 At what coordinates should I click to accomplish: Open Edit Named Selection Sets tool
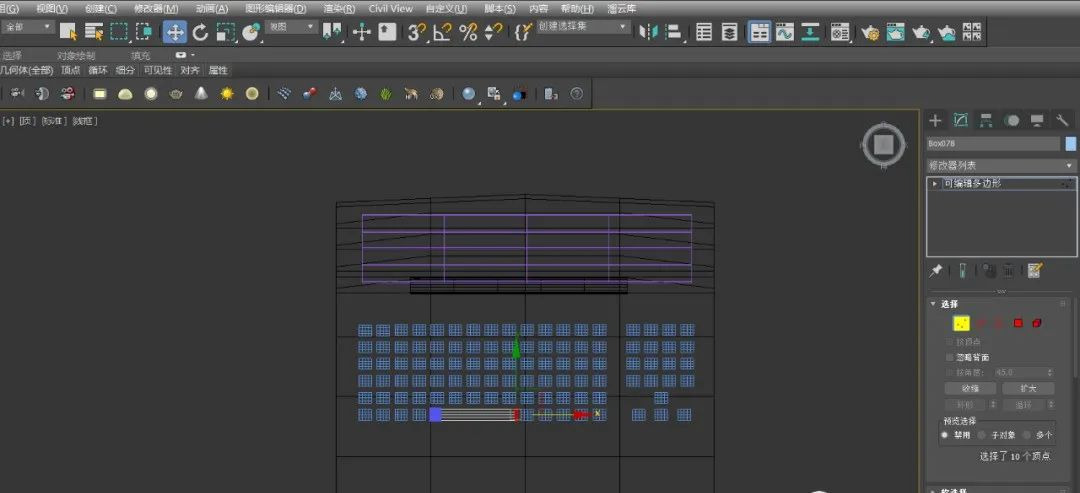pyautogui.click(x=524, y=32)
